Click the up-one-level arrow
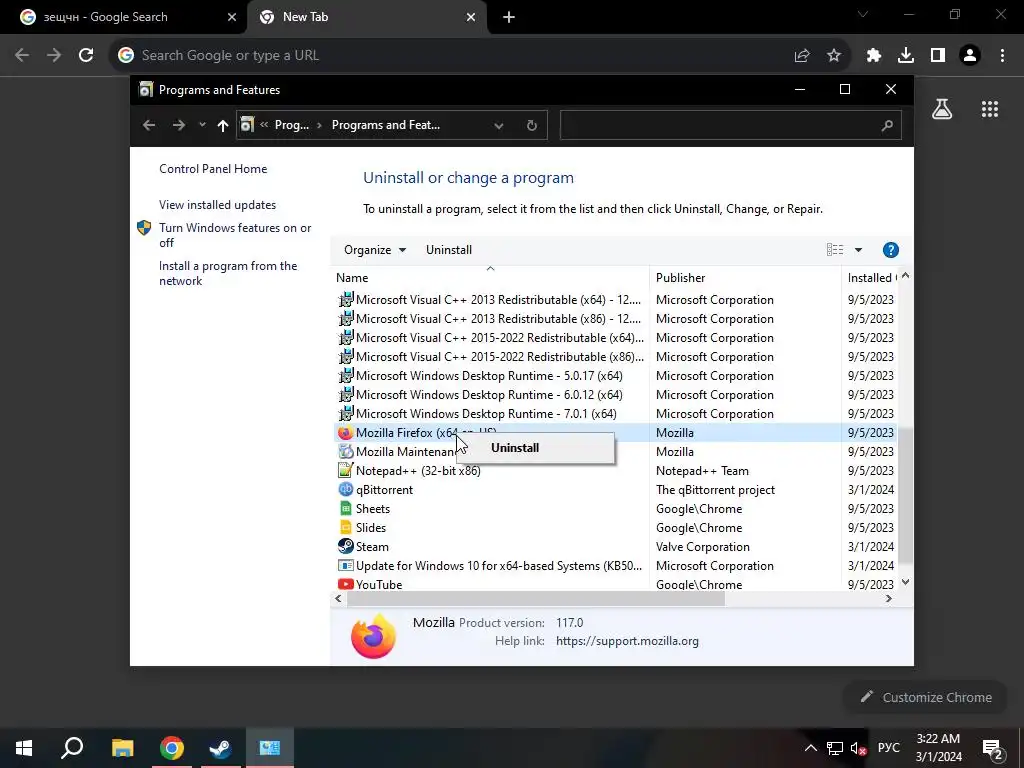 coord(223,125)
